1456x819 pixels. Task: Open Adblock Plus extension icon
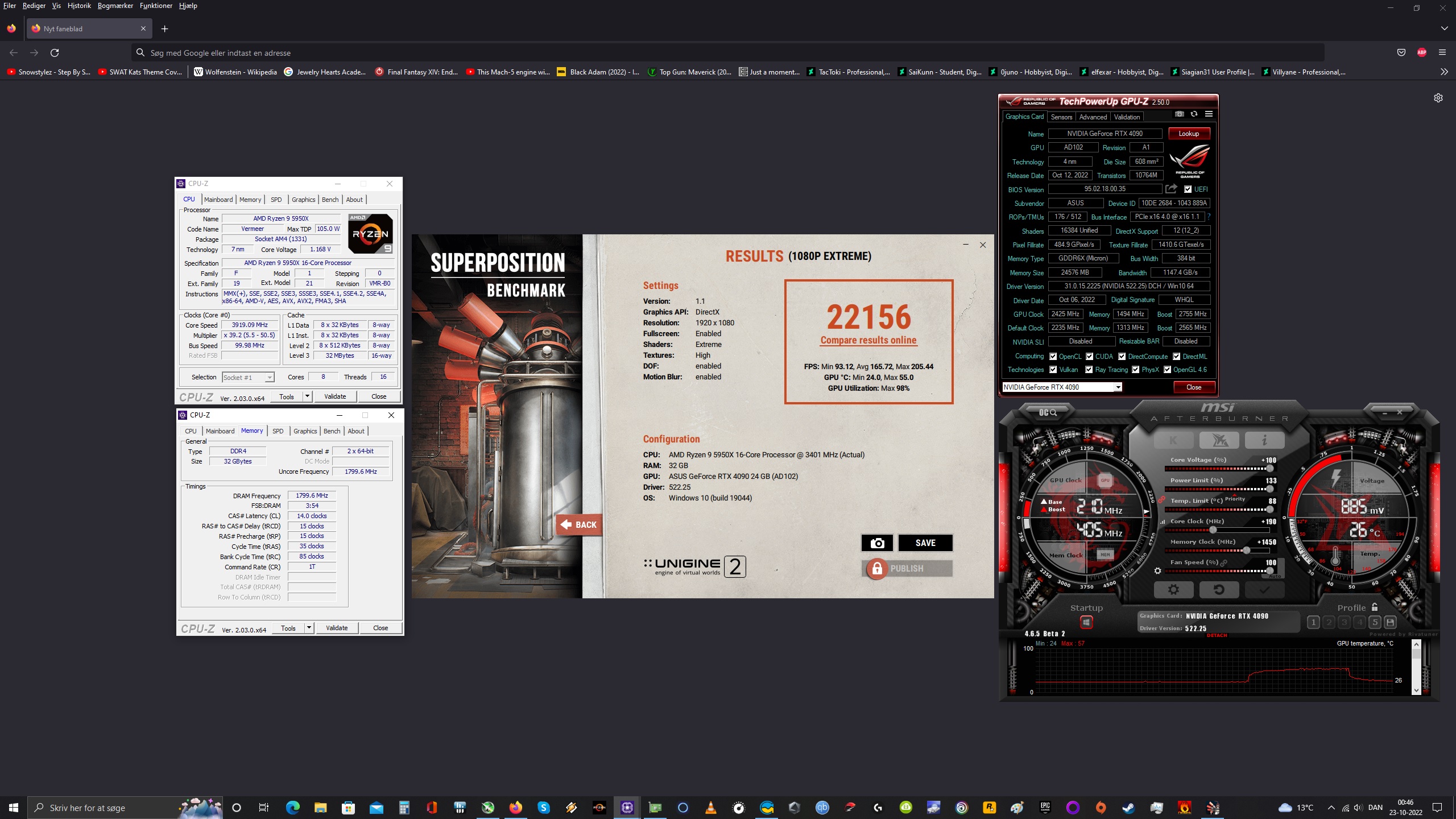pos(1422,52)
